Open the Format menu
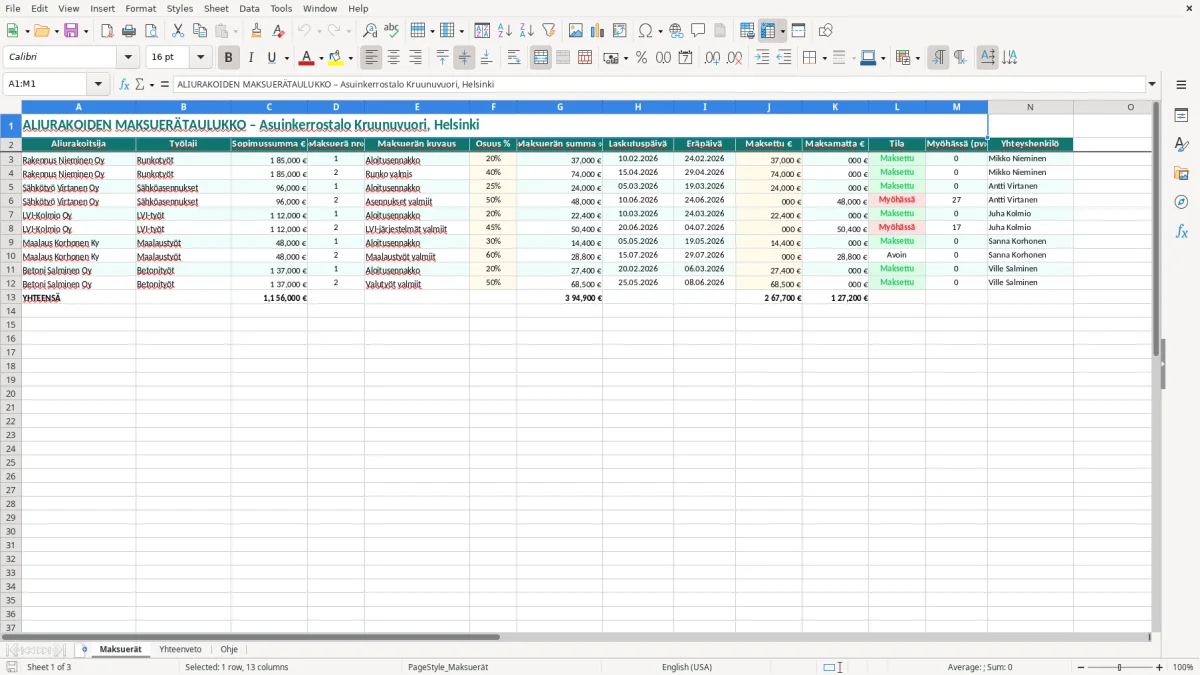Image resolution: width=1200 pixels, height=675 pixels. (140, 8)
